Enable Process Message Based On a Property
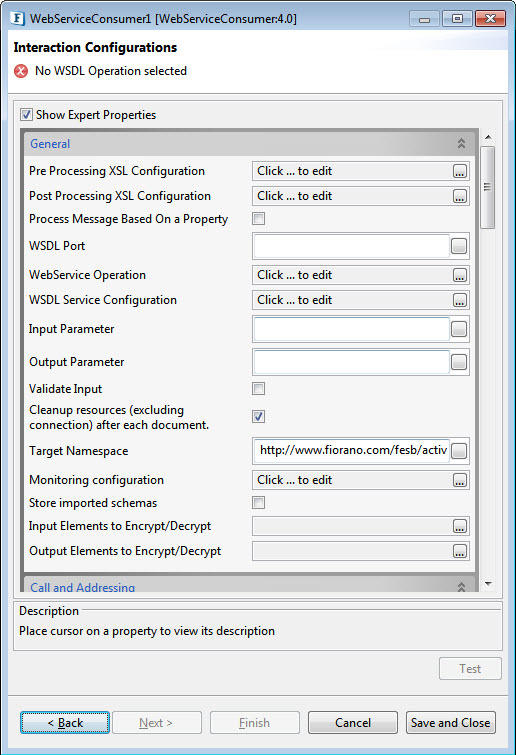The height and width of the screenshot is (755, 516). coord(258,219)
